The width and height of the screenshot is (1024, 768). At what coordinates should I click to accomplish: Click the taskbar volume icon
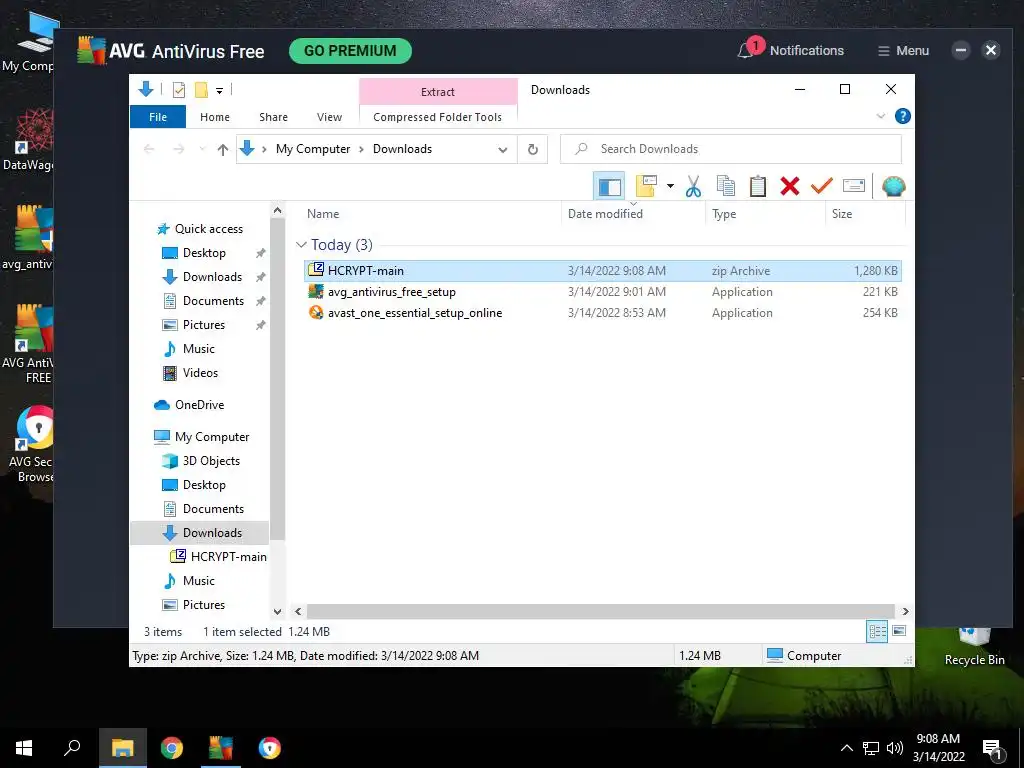pos(895,748)
